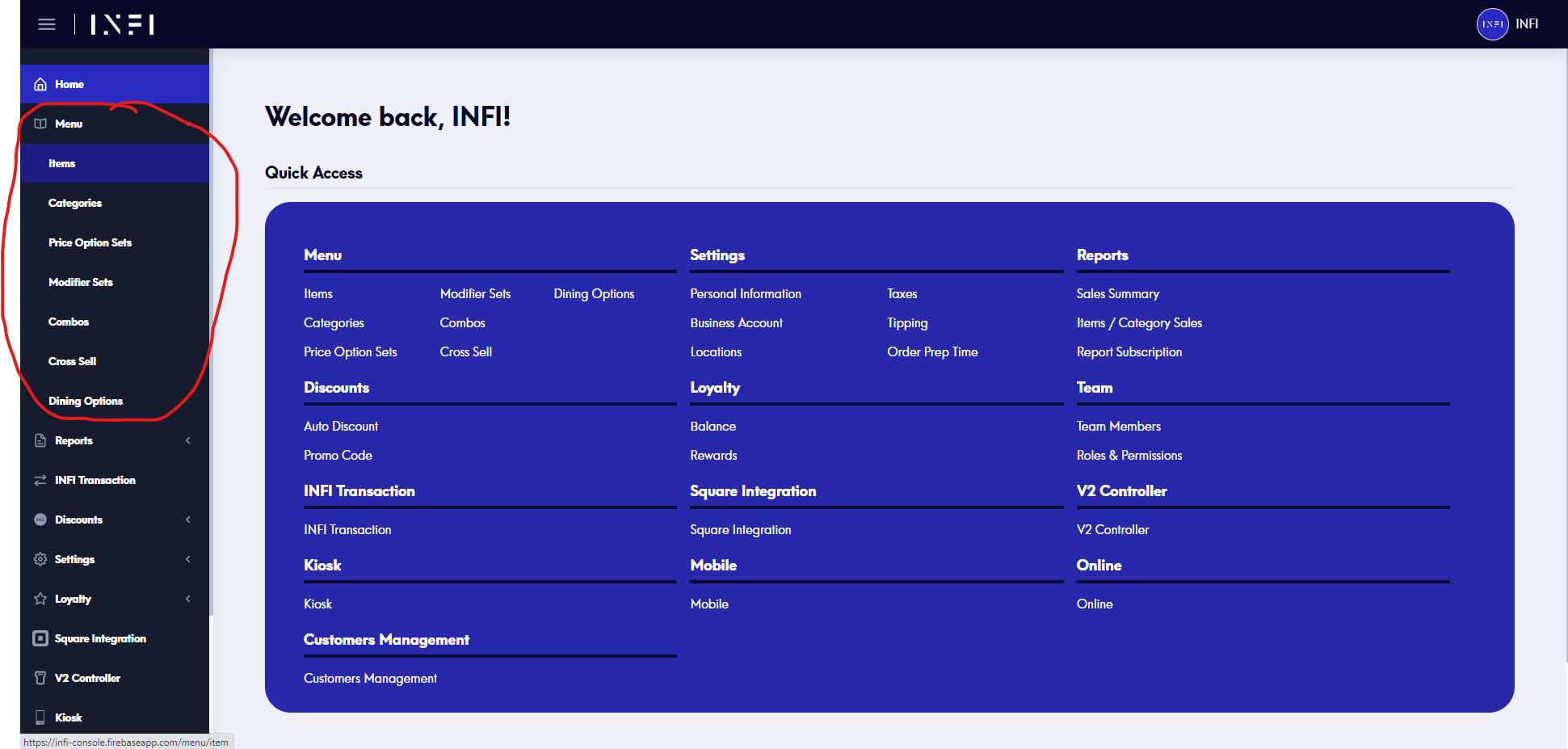Click the V2 Controller icon in sidebar
Screen dimensions: 1568x749
pos(40,678)
